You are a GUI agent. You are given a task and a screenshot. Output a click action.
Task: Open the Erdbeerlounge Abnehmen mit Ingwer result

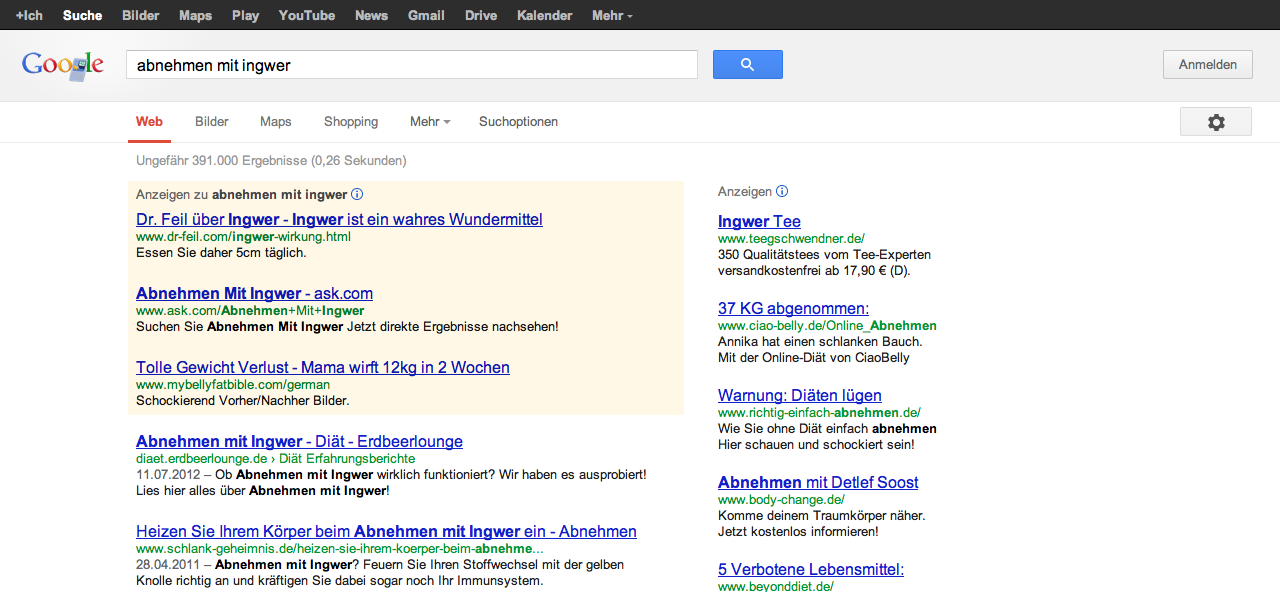click(299, 441)
